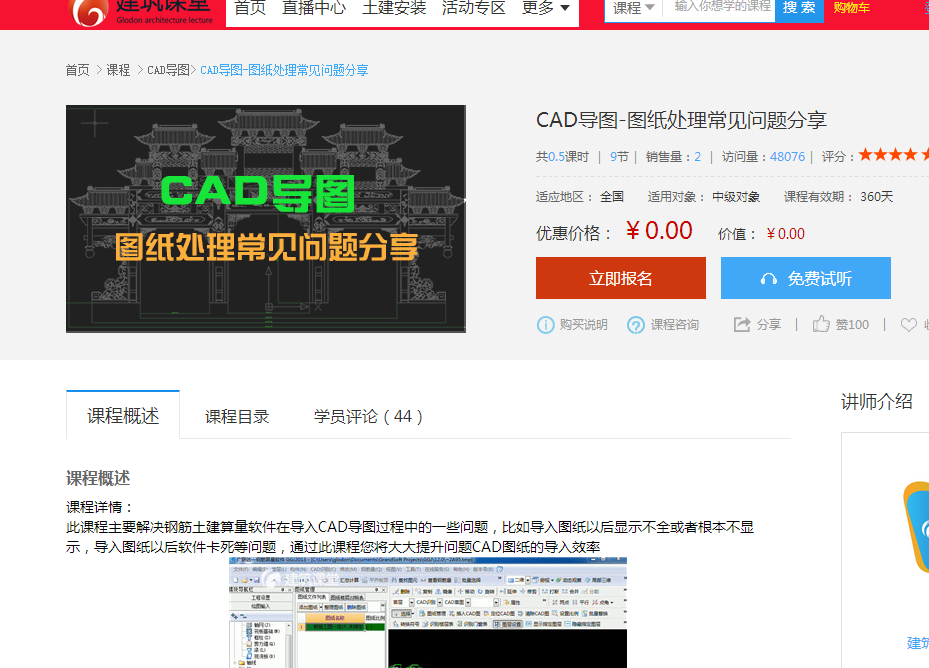Click the 课程详情 label
The height and width of the screenshot is (668, 929).
coord(100,507)
